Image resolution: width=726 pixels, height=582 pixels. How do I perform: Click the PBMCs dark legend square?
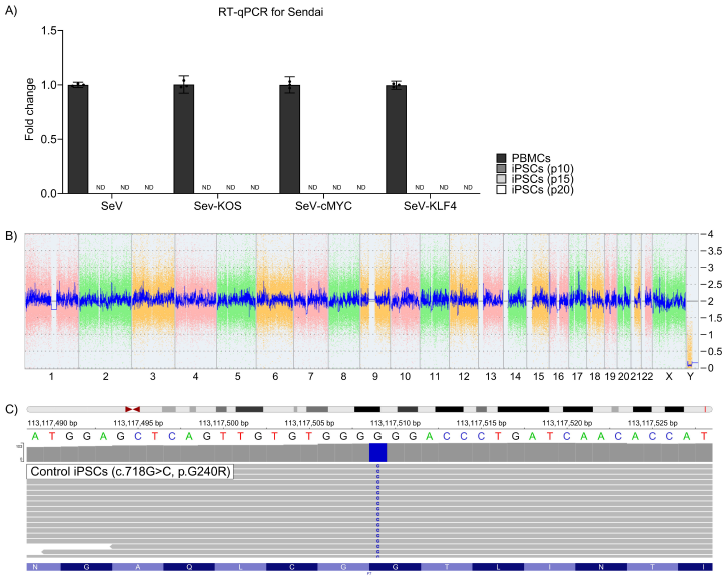[504, 158]
